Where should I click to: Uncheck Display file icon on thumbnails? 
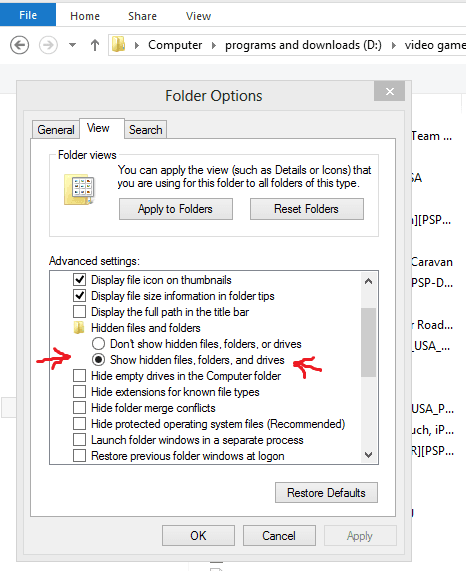pyautogui.click(x=79, y=280)
